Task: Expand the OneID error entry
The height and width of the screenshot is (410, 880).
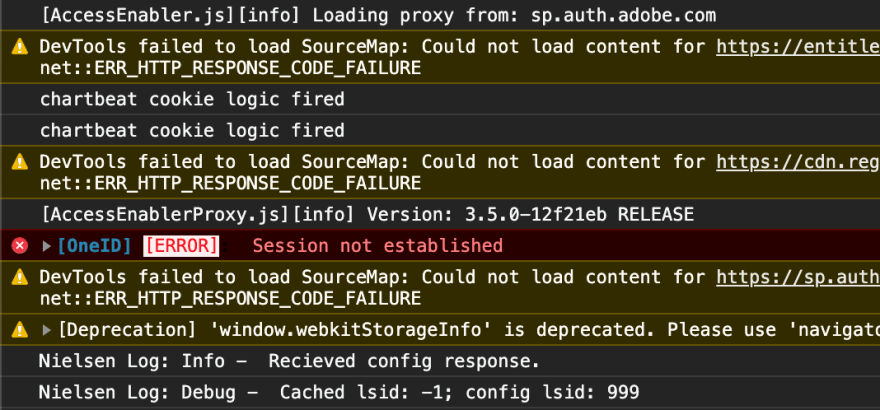Action: click(x=47, y=246)
